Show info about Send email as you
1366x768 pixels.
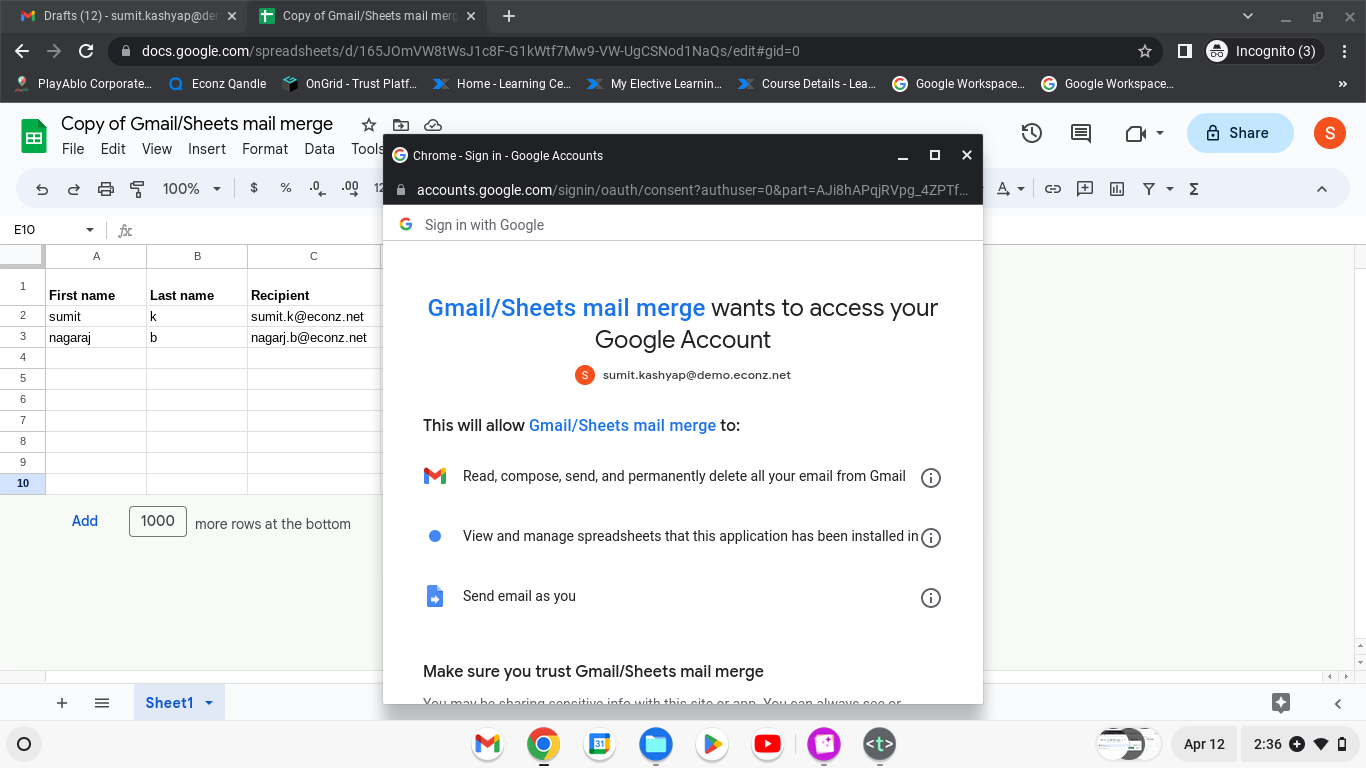pos(930,598)
